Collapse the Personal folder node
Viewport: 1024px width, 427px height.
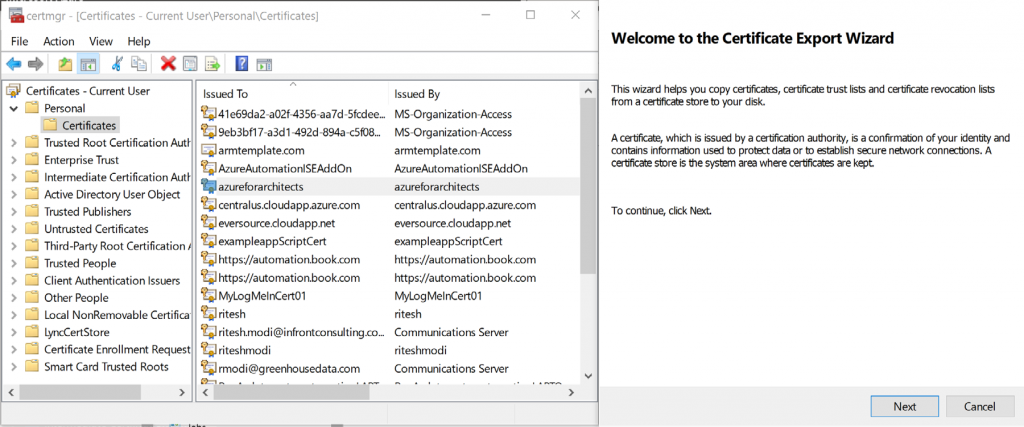coord(13,108)
